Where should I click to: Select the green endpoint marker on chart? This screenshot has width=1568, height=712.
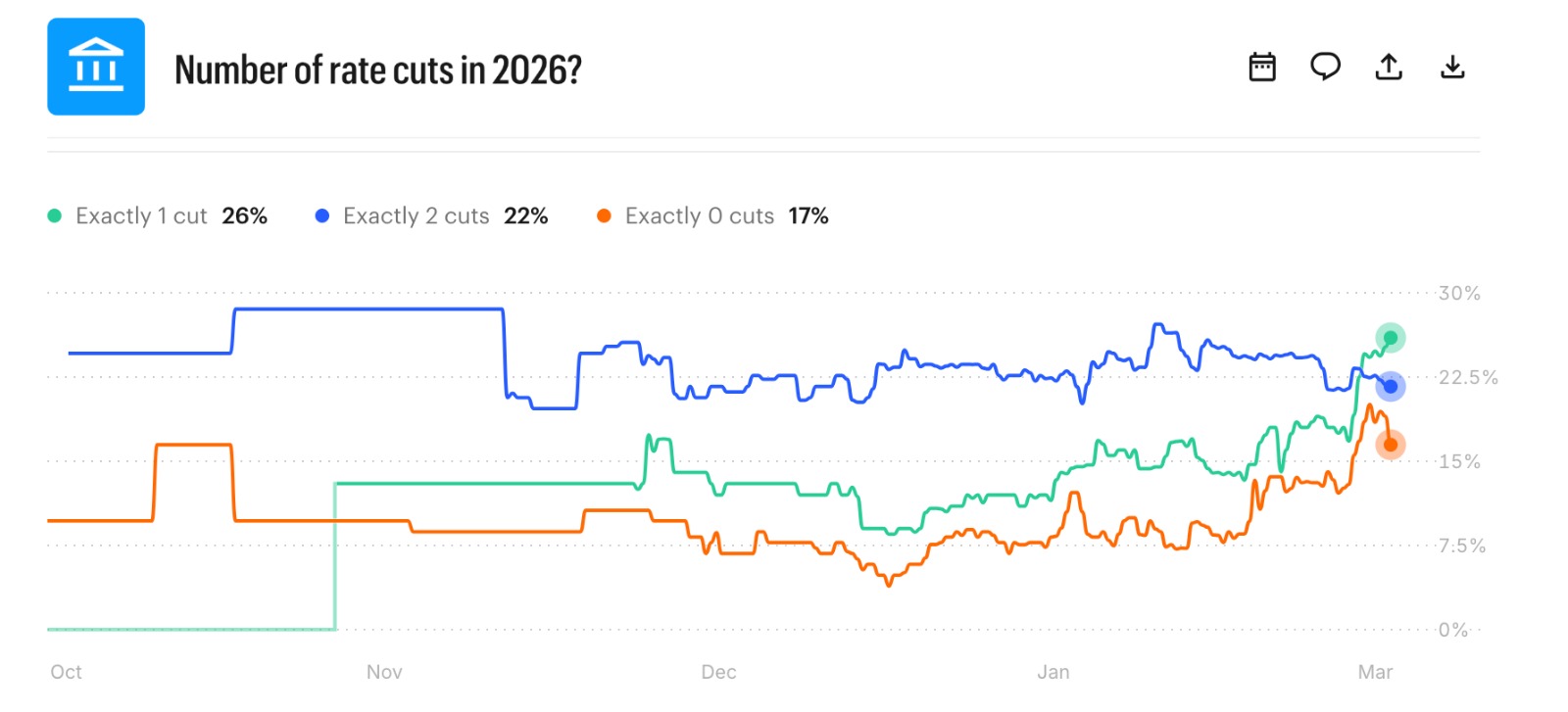1390,338
